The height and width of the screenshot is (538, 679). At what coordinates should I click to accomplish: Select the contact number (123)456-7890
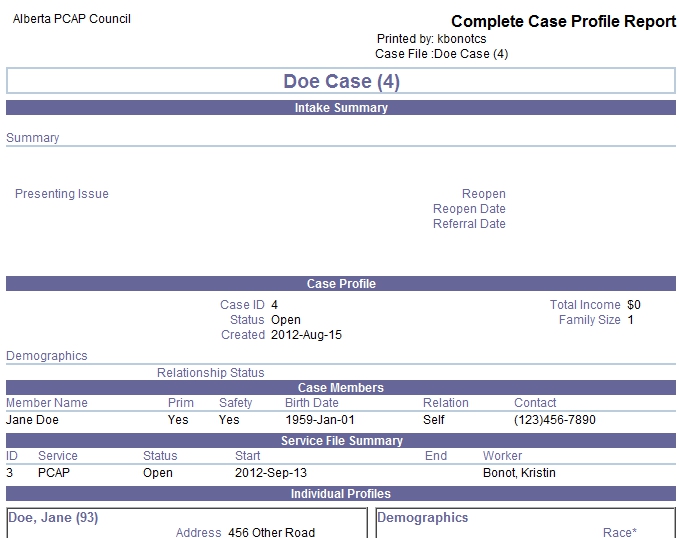[555, 420]
